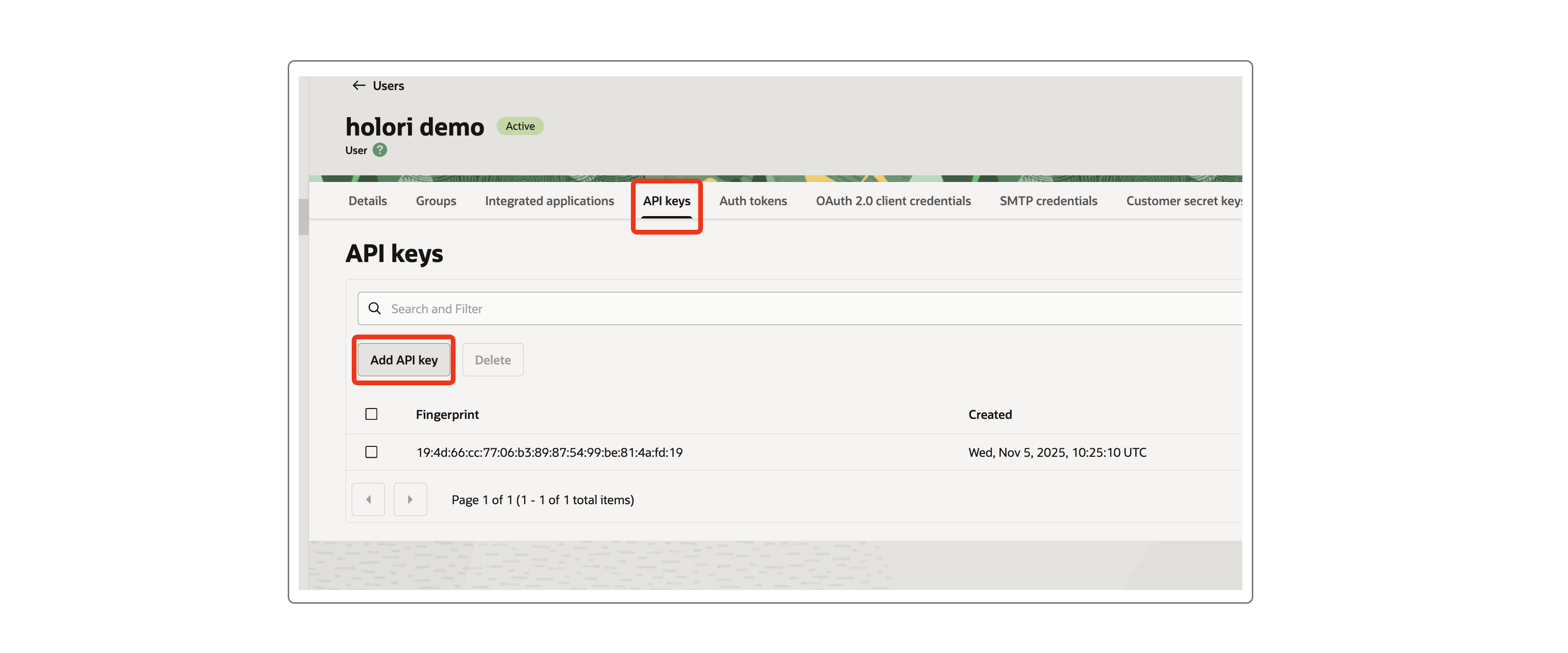The image size is (1568, 653).
Task: Select the API keys tab
Action: pos(666,201)
